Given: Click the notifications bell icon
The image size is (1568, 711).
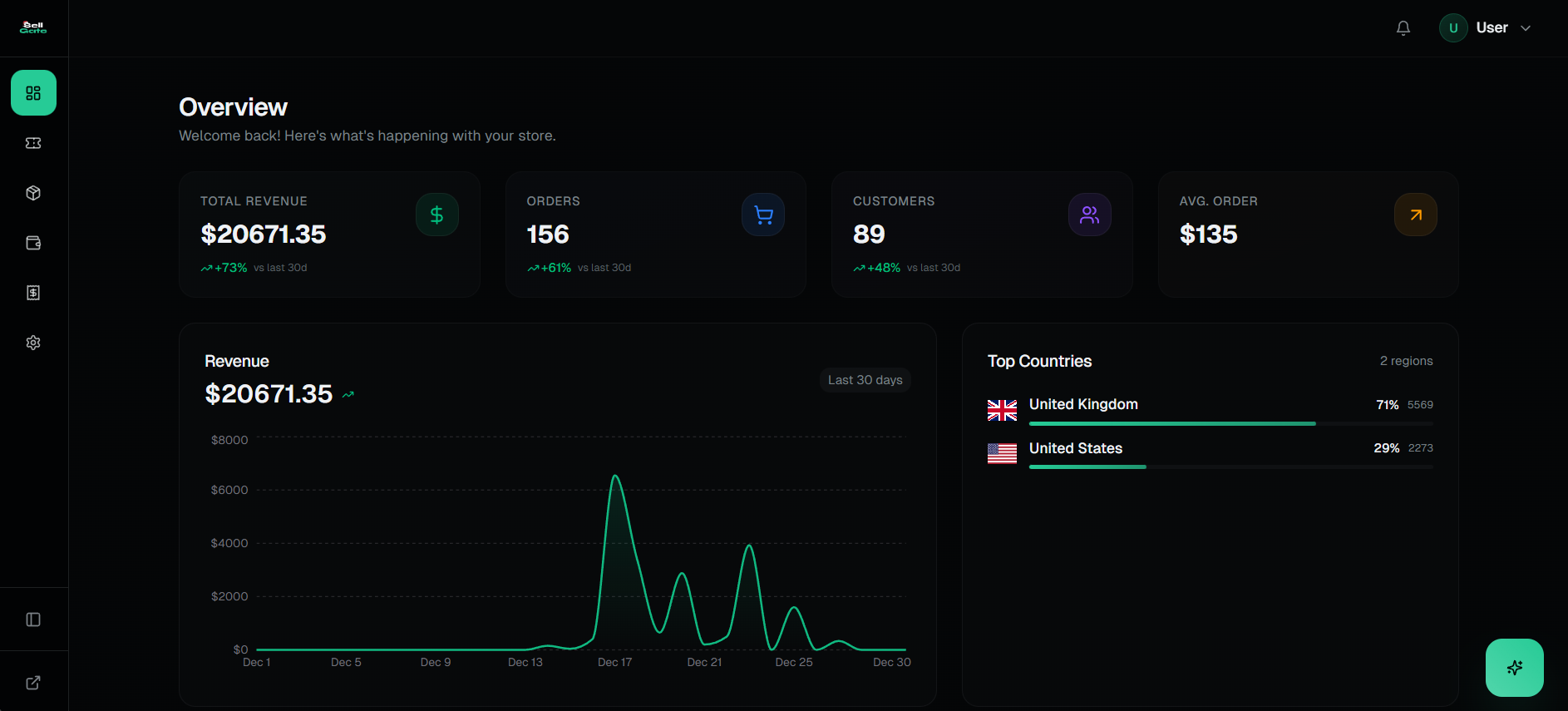Looking at the screenshot, I should (1403, 28).
